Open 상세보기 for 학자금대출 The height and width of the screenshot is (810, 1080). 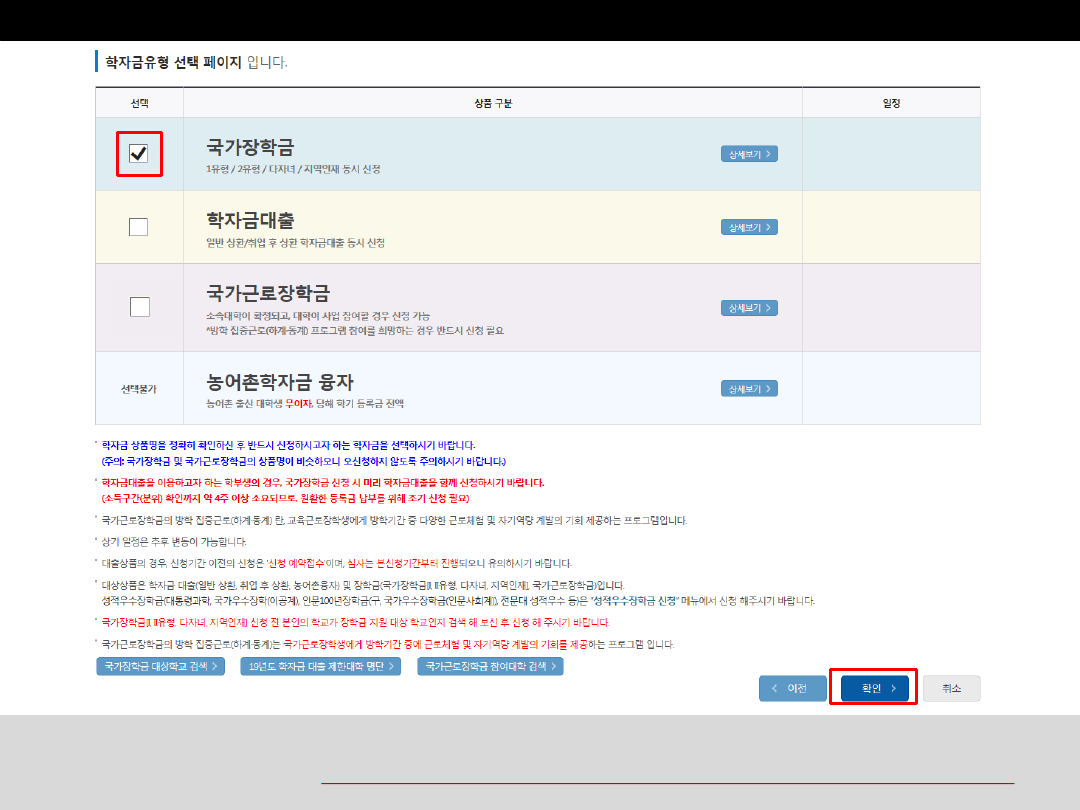click(749, 227)
